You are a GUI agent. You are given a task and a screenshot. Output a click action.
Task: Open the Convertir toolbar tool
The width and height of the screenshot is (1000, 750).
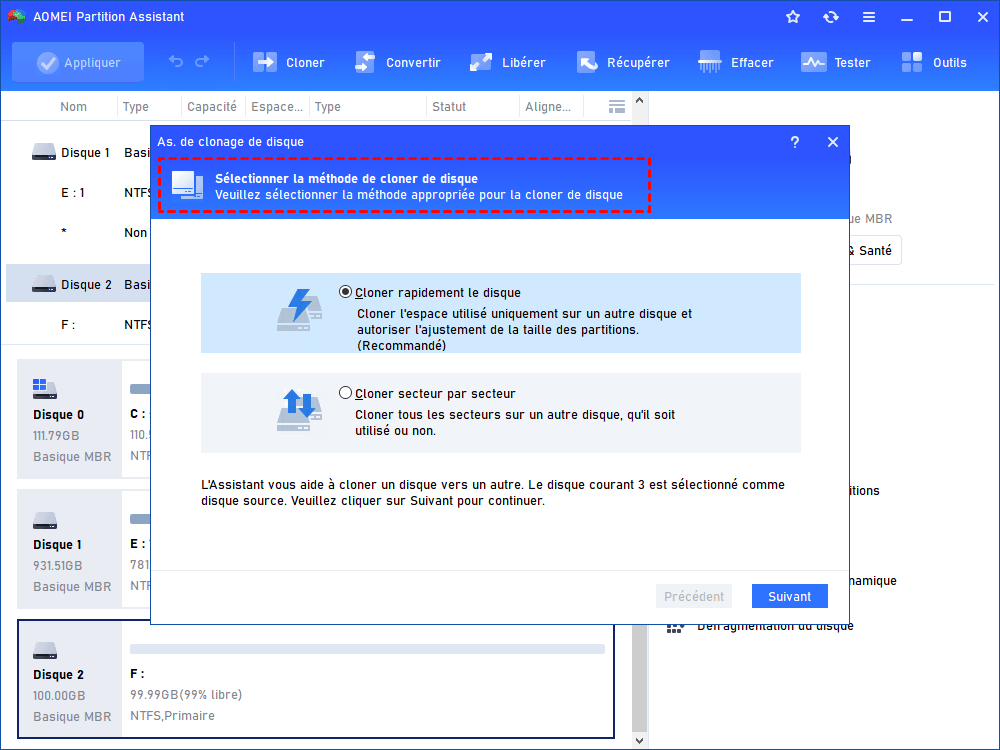pyautogui.click(x=397, y=62)
